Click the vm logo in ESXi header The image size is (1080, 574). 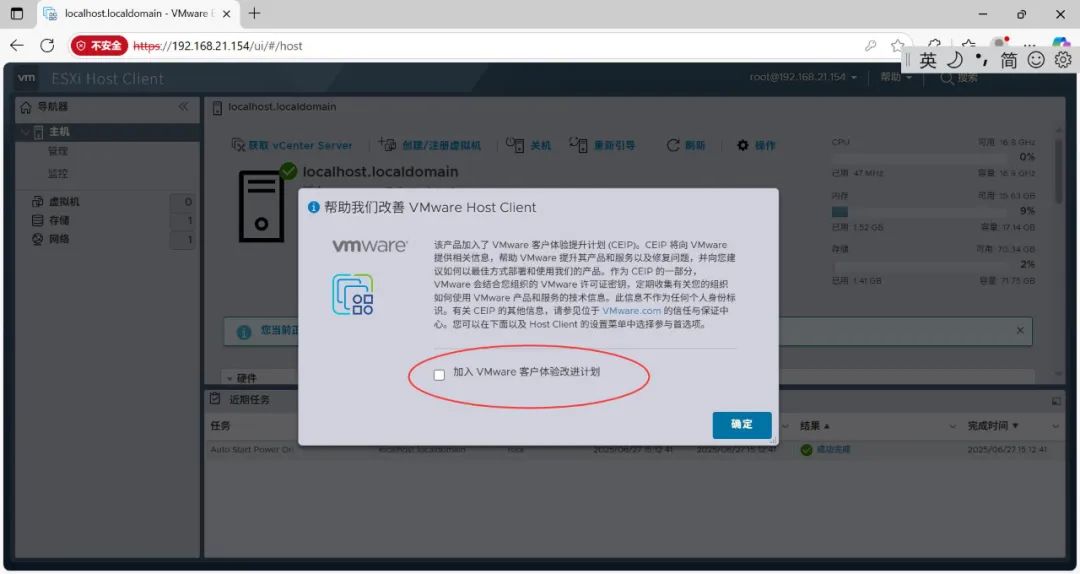[x=26, y=78]
